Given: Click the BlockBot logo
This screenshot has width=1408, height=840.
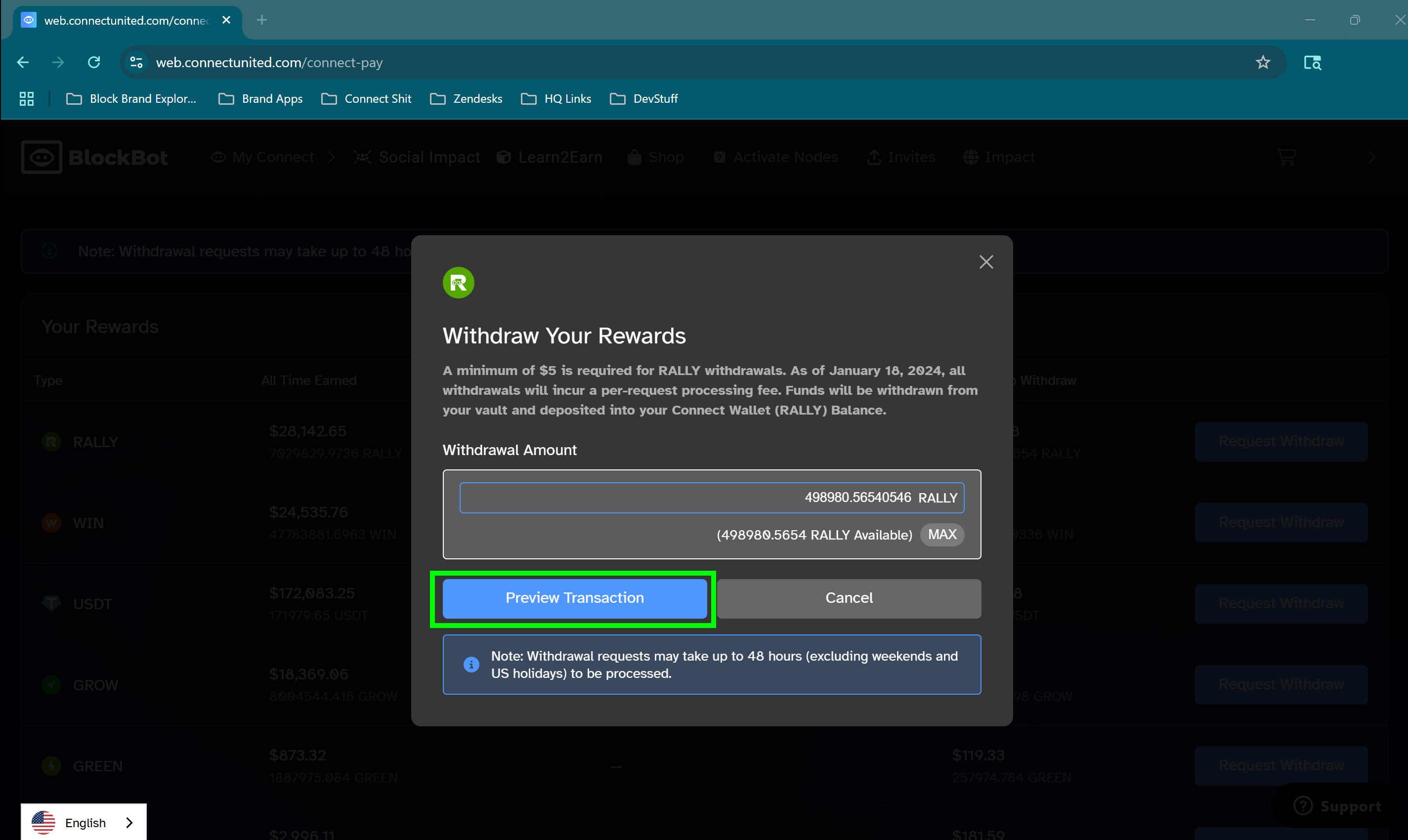Looking at the screenshot, I should (94, 157).
